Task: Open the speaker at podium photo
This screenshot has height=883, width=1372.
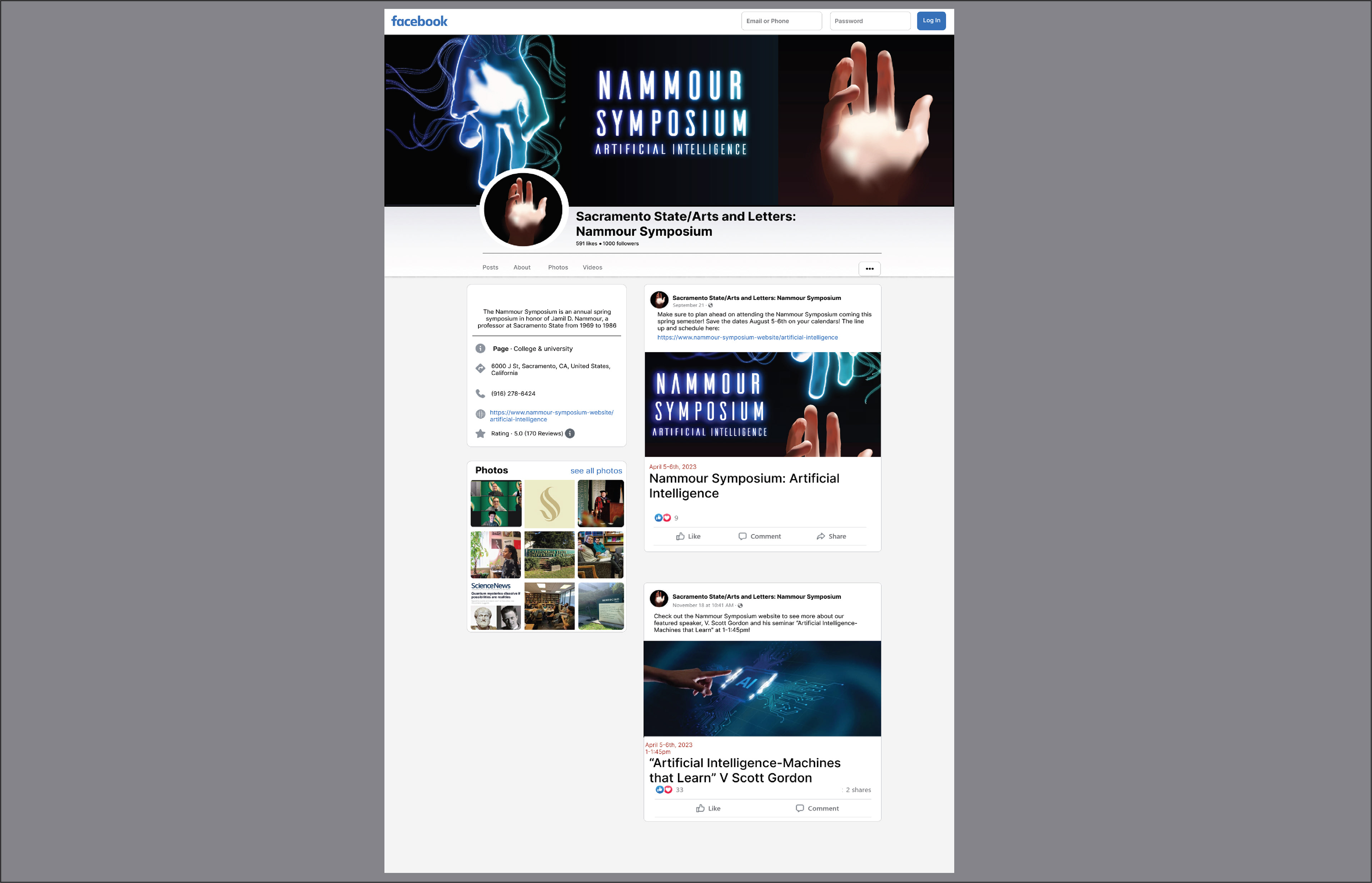Action: point(601,503)
